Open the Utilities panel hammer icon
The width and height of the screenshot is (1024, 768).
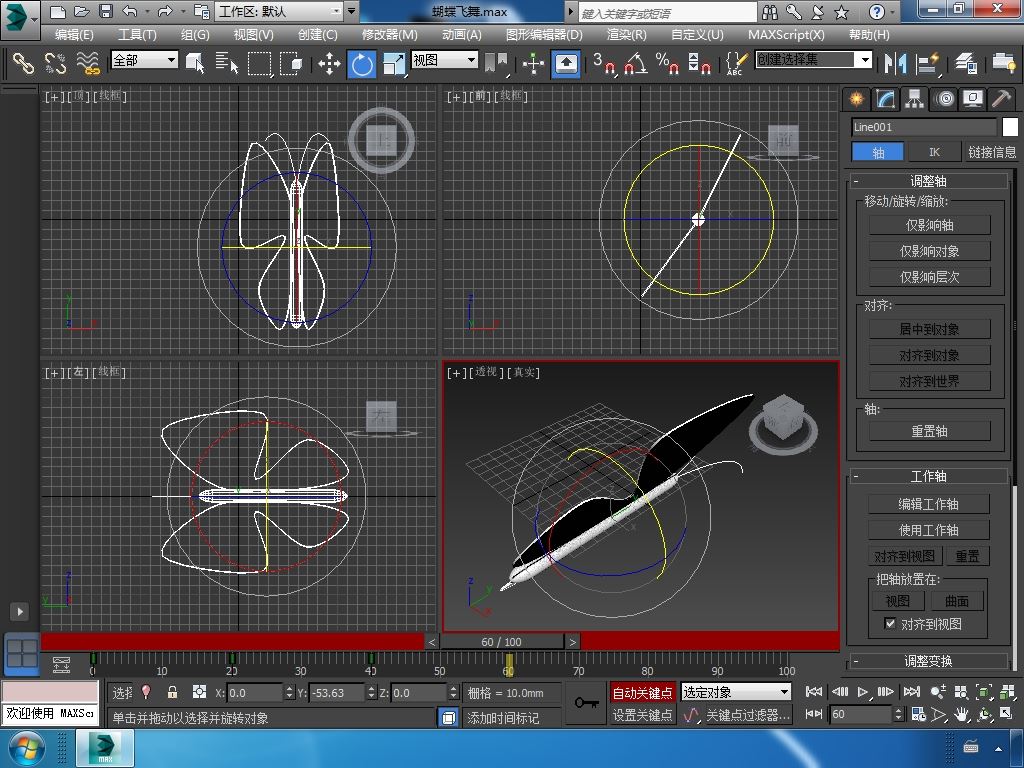(1000, 98)
